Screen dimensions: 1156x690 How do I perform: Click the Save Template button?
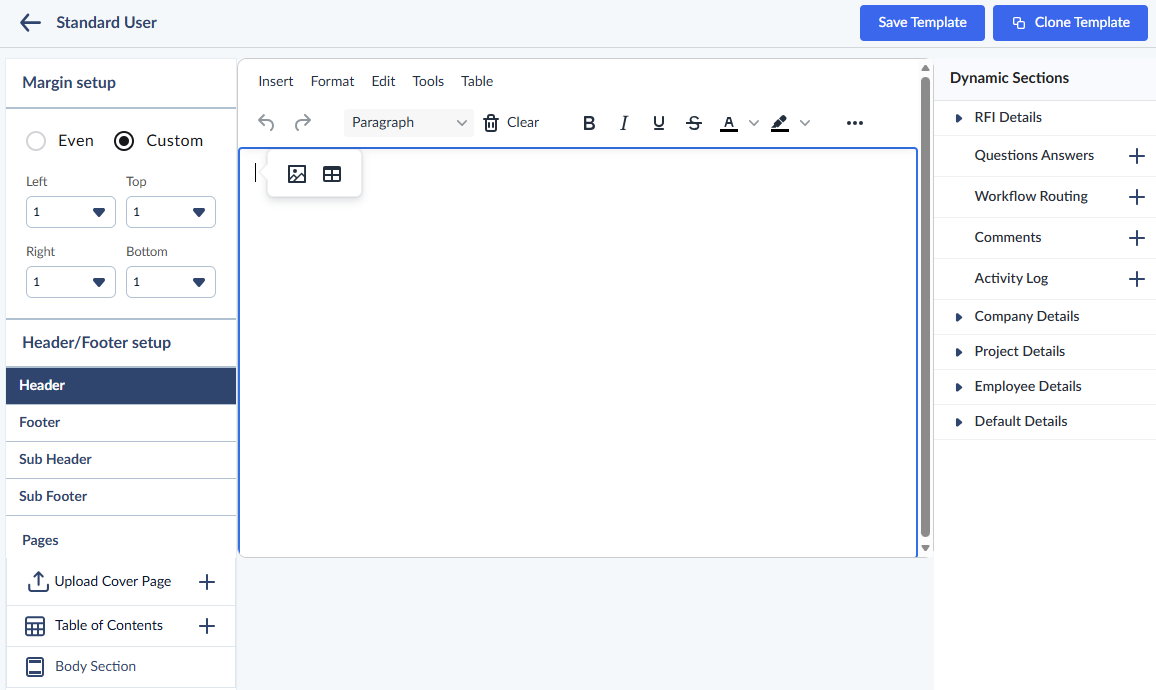click(922, 23)
